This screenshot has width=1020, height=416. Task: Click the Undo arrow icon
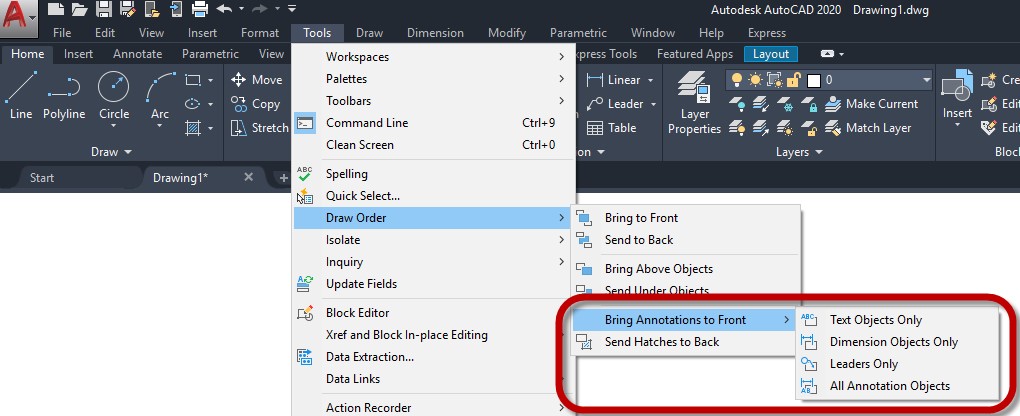click(224, 9)
